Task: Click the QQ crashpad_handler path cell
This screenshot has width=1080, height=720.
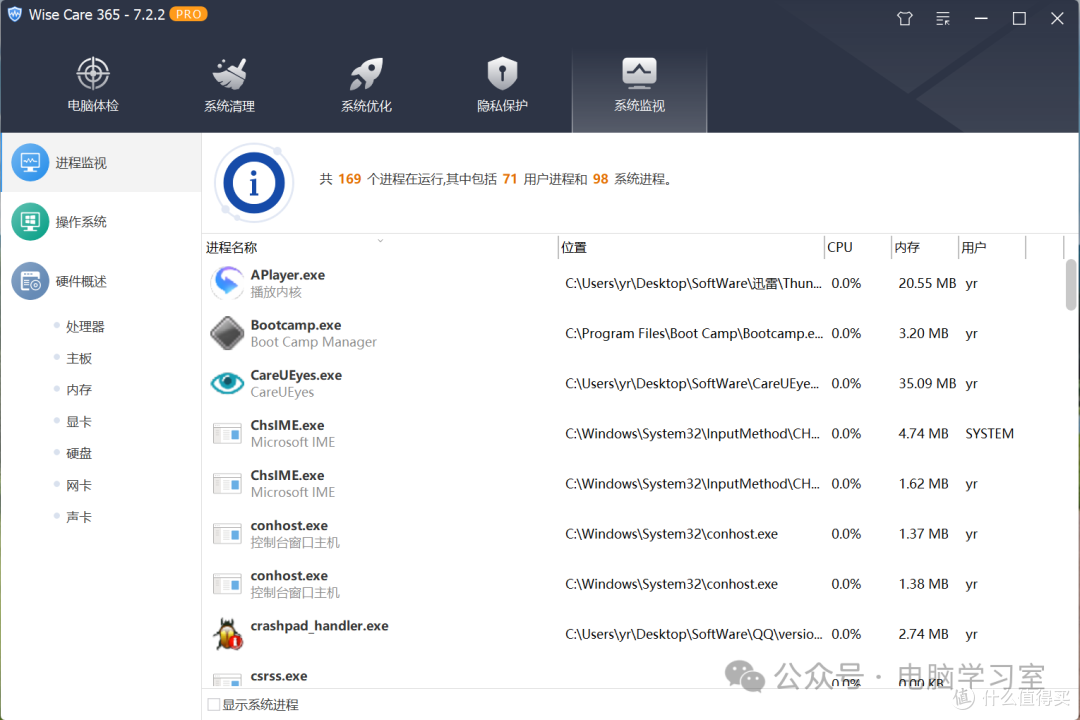Action: point(694,634)
